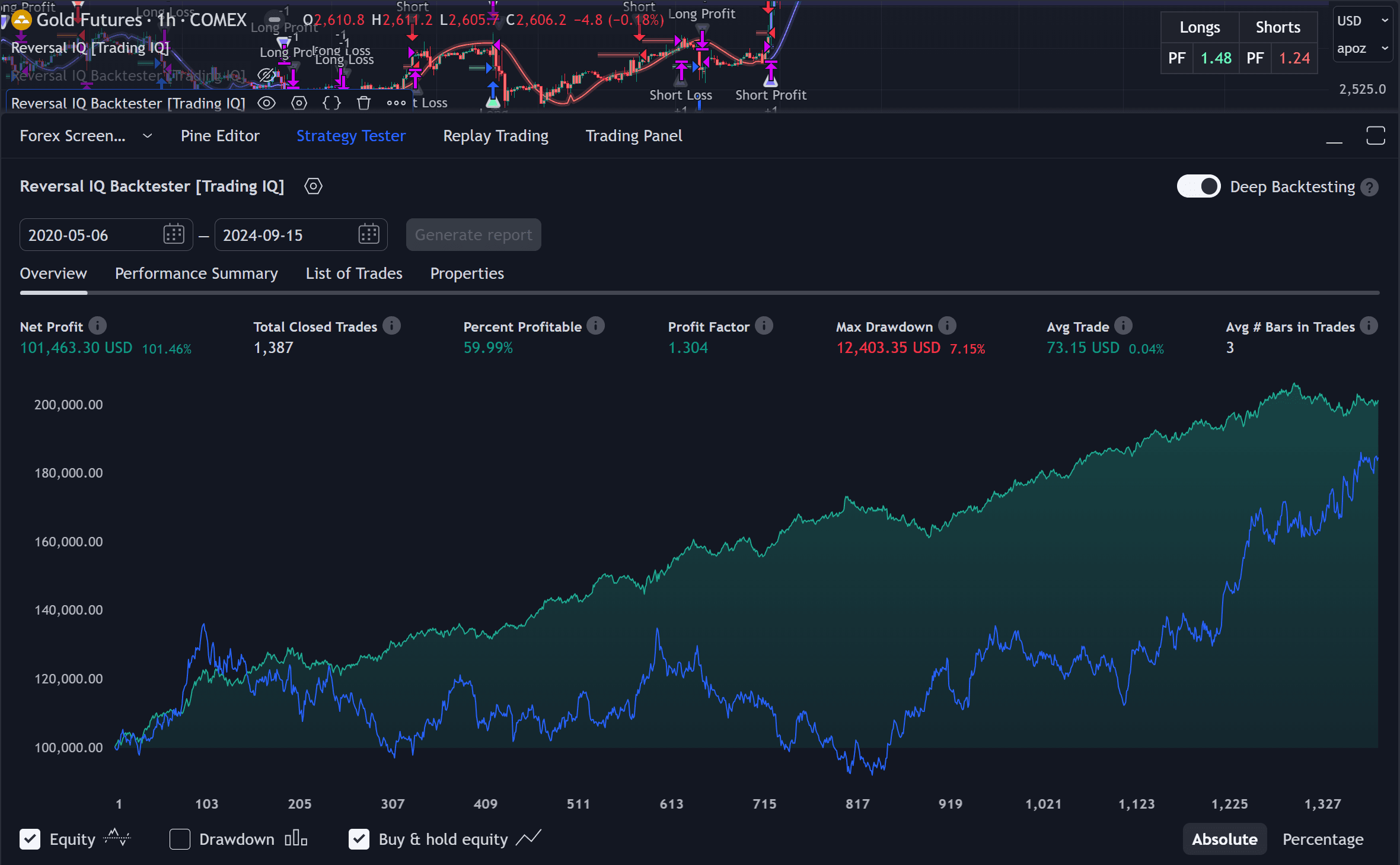Viewport: 1400px width, 865px height.
Task: Collapse the legend with the minus button
Action: click(274, 20)
